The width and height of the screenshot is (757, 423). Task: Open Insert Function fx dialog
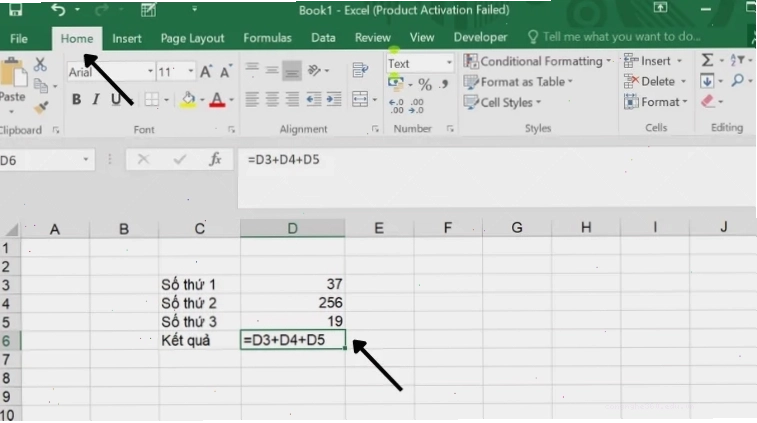[x=215, y=159]
